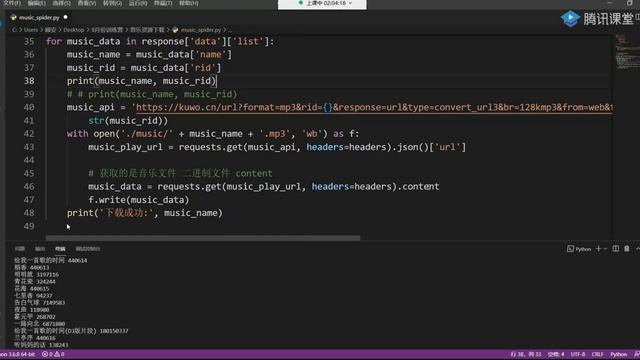
Task: Click terminal output line '七里香 94237'
Action: point(33,296)
